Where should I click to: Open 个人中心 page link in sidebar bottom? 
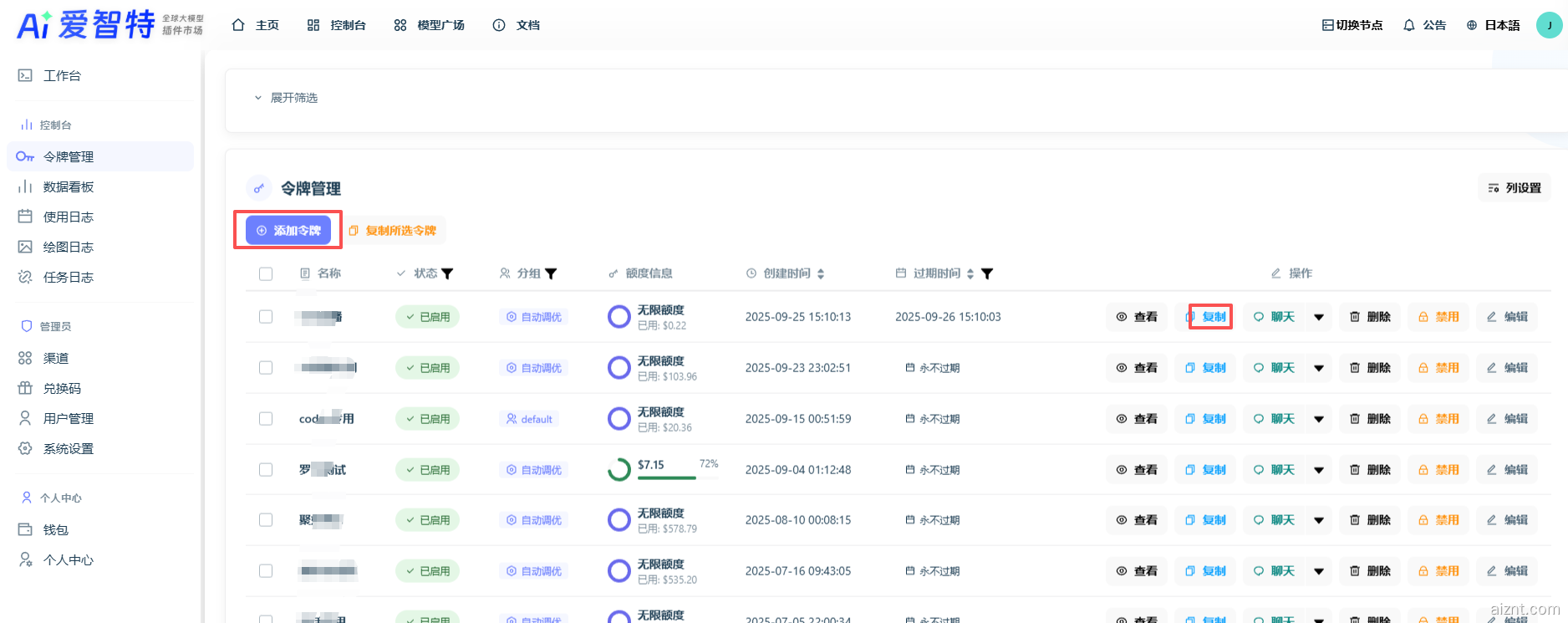(100, 559)
